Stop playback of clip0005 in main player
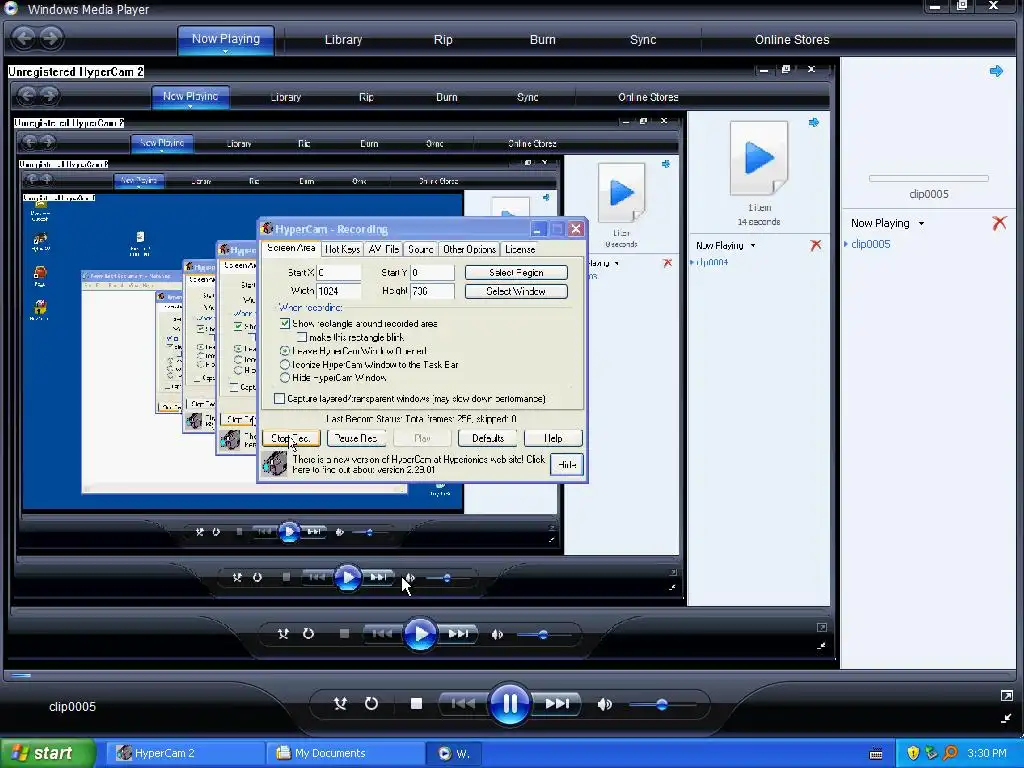 (416, 703)
